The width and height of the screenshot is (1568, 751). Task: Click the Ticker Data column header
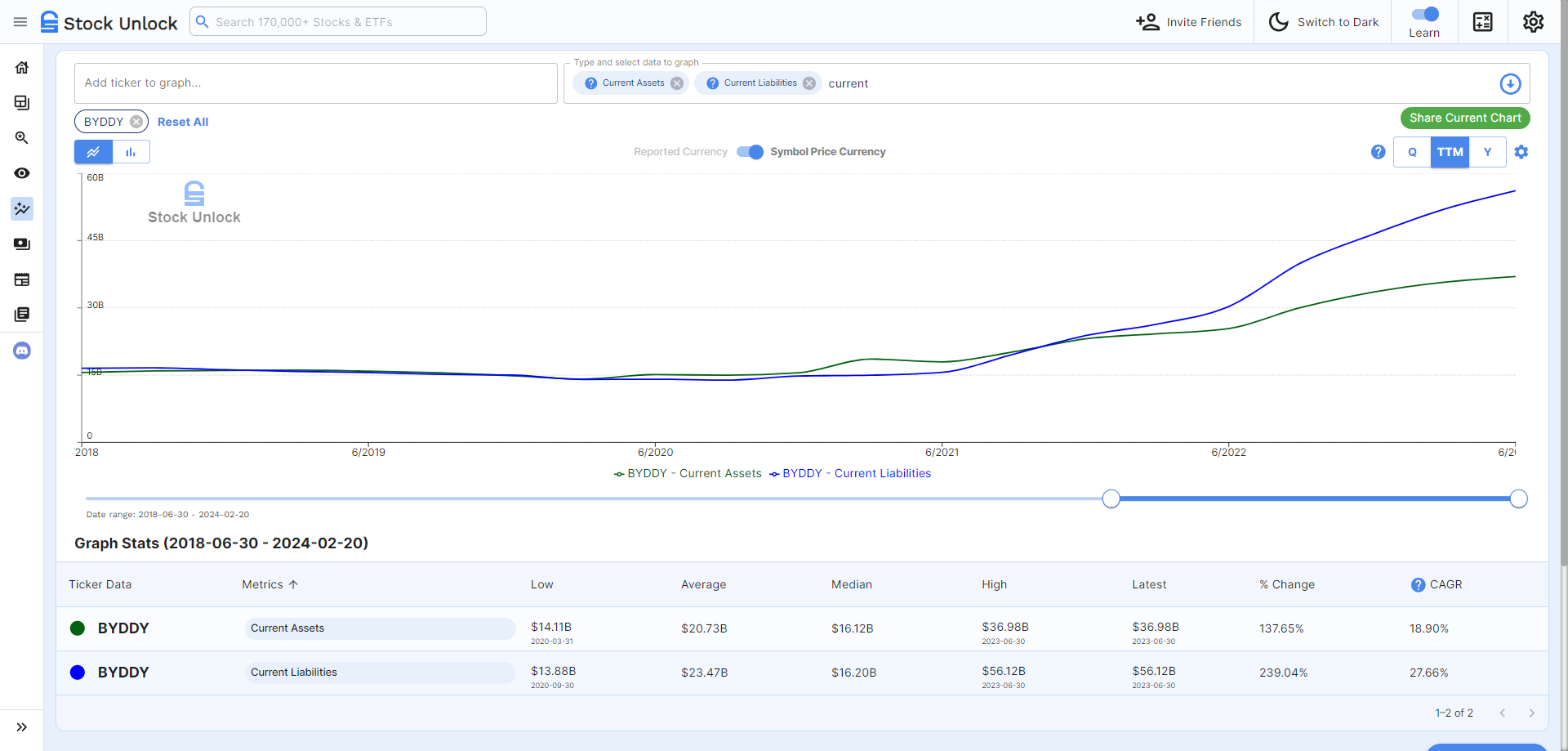100,584
